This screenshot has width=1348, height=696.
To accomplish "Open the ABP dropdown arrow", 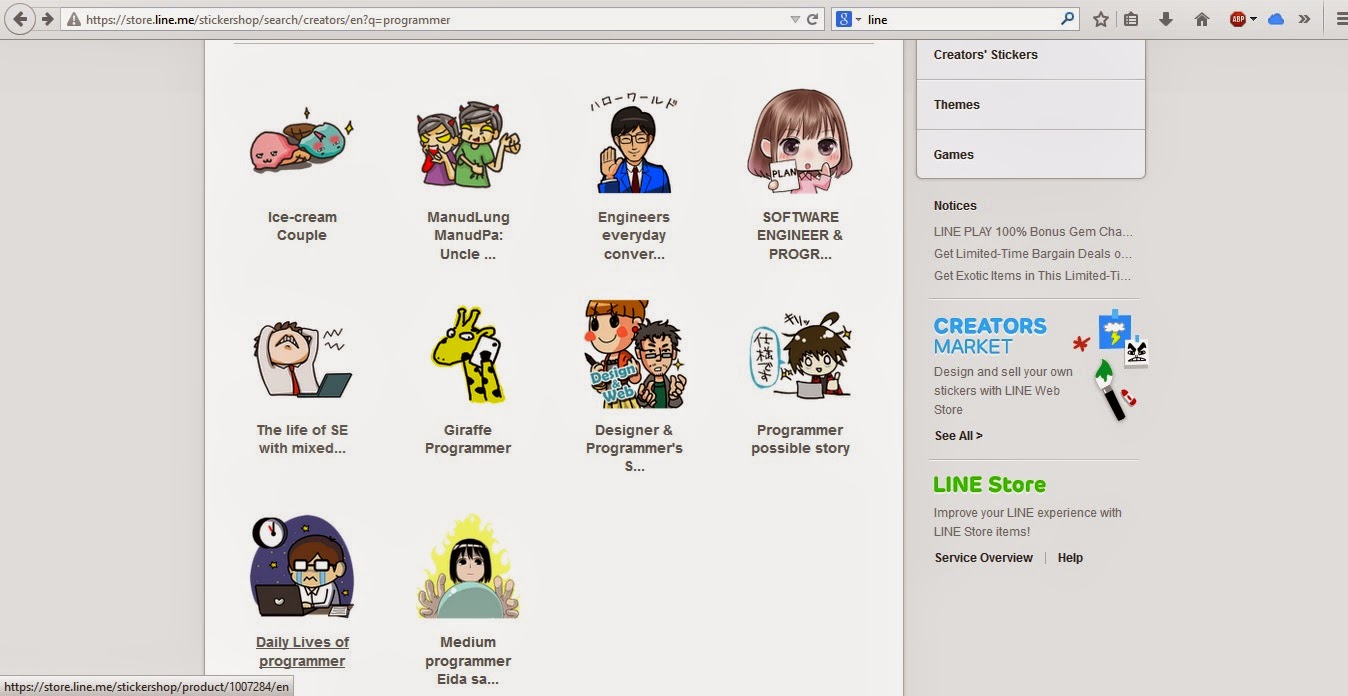I will 1253,18.
